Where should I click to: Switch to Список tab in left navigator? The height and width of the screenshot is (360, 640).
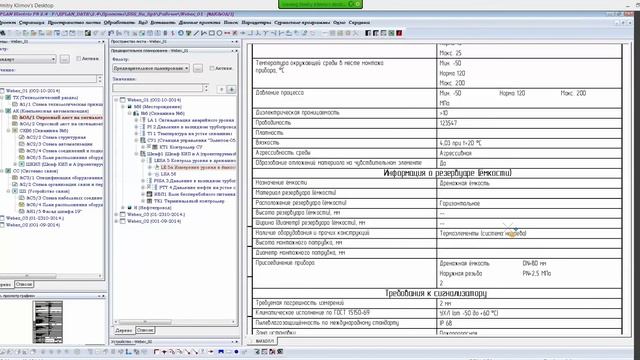[24, 284]
